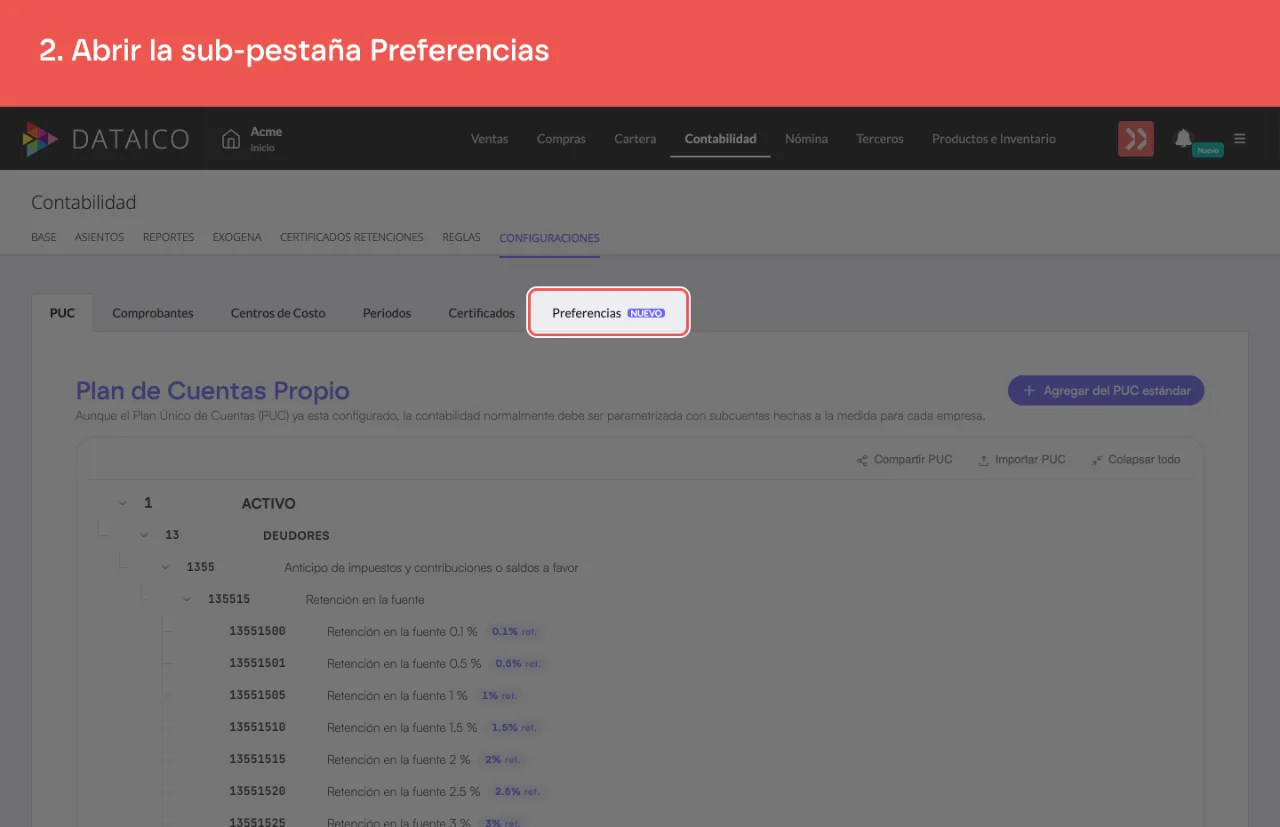Click Colapsar todo button
Image resolution: width=1280 pixels, height=827 pixels.
(x=1136, y=460)
